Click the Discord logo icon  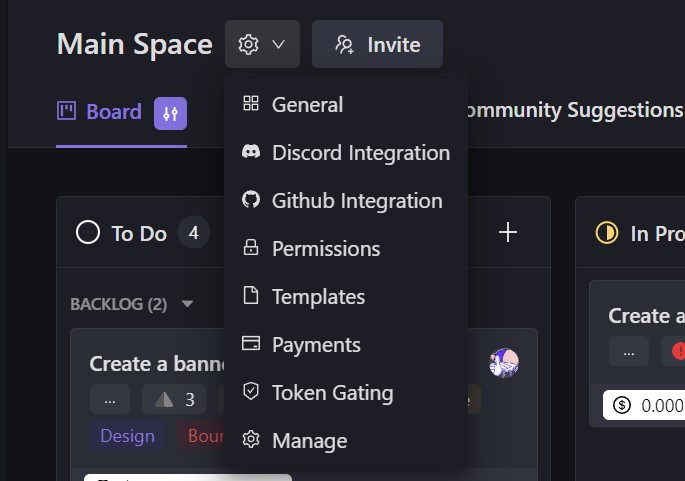coord(251,153)
